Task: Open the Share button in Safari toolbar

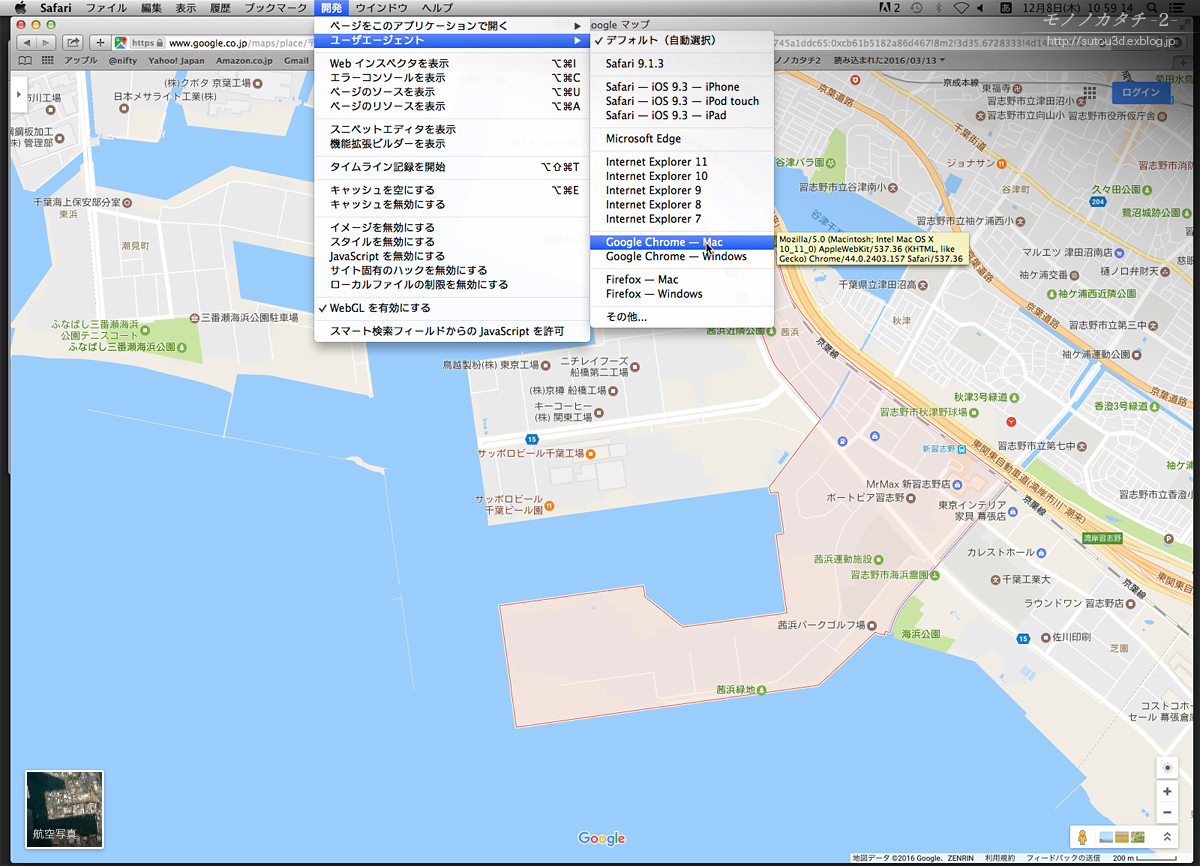Action: coord(74,43)
